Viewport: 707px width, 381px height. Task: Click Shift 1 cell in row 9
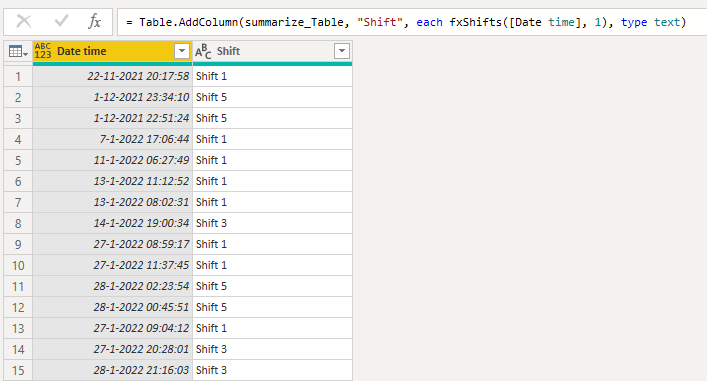pyautogui.click(x=272, y=244)
